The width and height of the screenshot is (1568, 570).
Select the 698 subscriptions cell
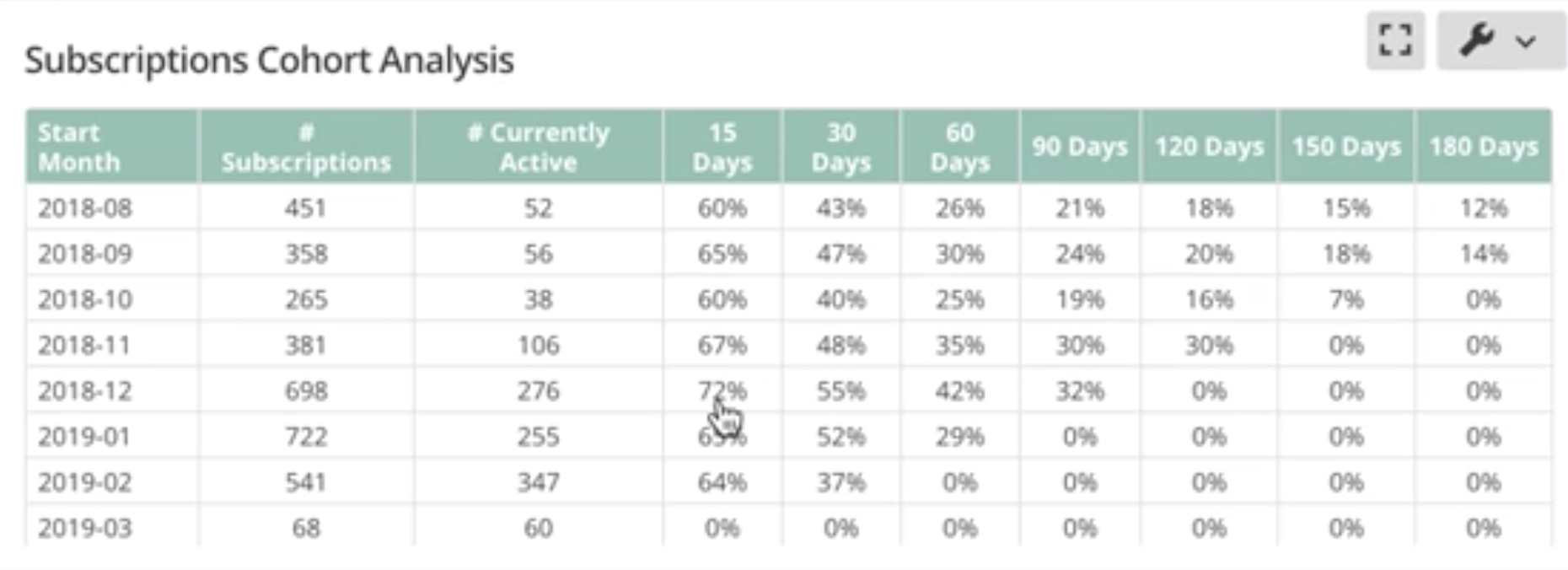click(x=306, y=390)
